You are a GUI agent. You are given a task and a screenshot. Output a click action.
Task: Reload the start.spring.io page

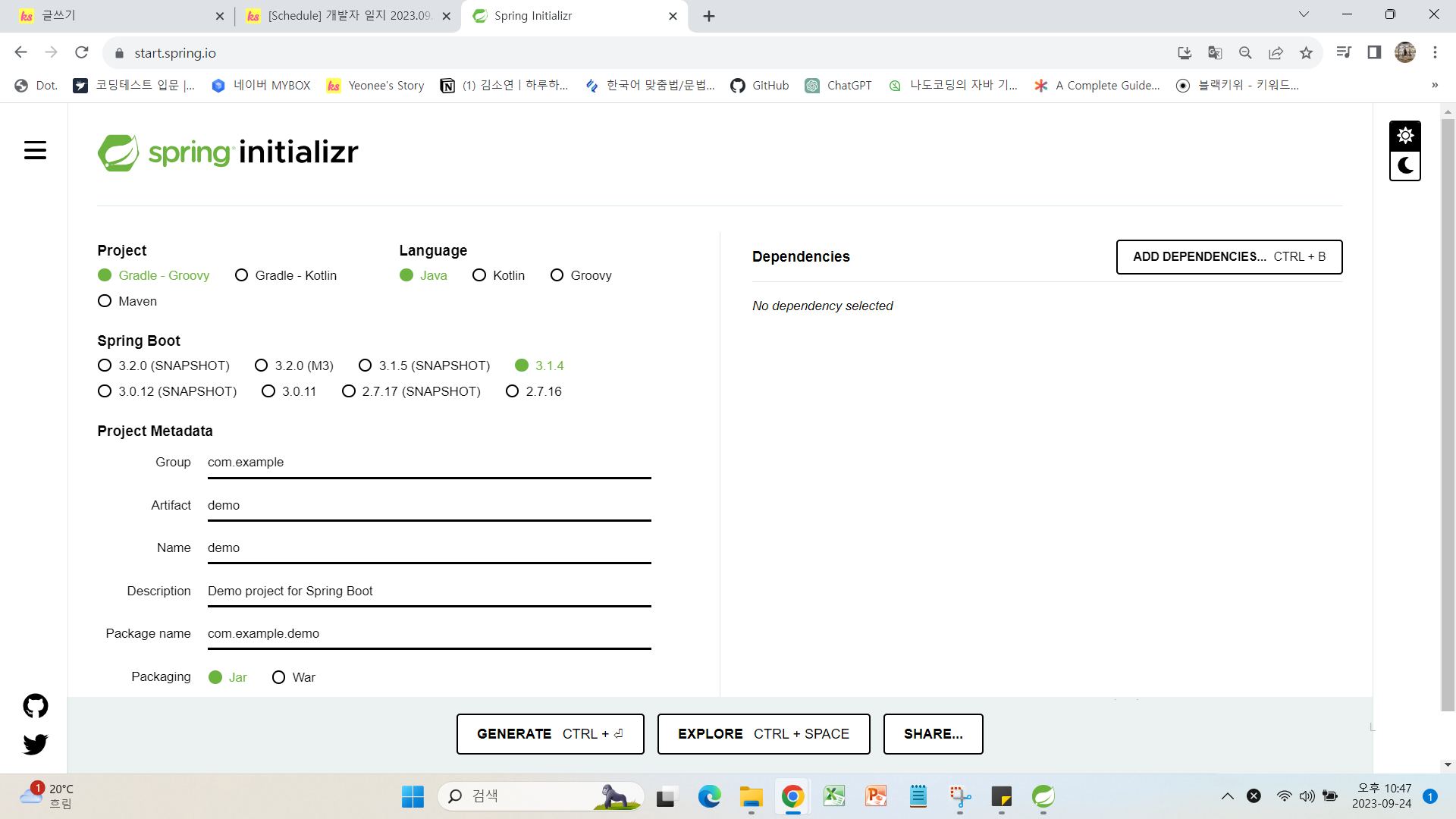(x=82, y=52)
